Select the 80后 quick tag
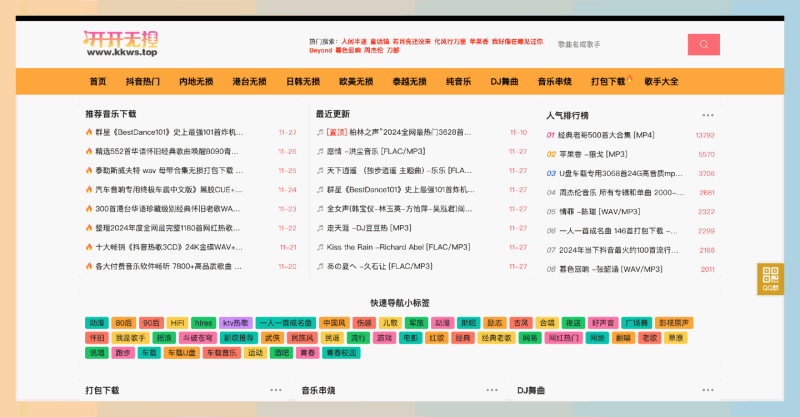Image resolution: width=800 pixels, height=417 pixels. coord(123,323)
